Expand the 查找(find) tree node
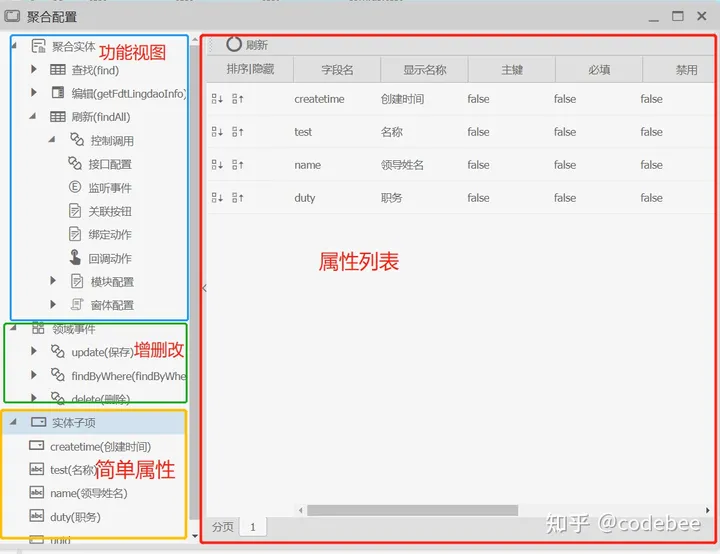The width and height of the screenshot is (720, 554). click(34, 69)
